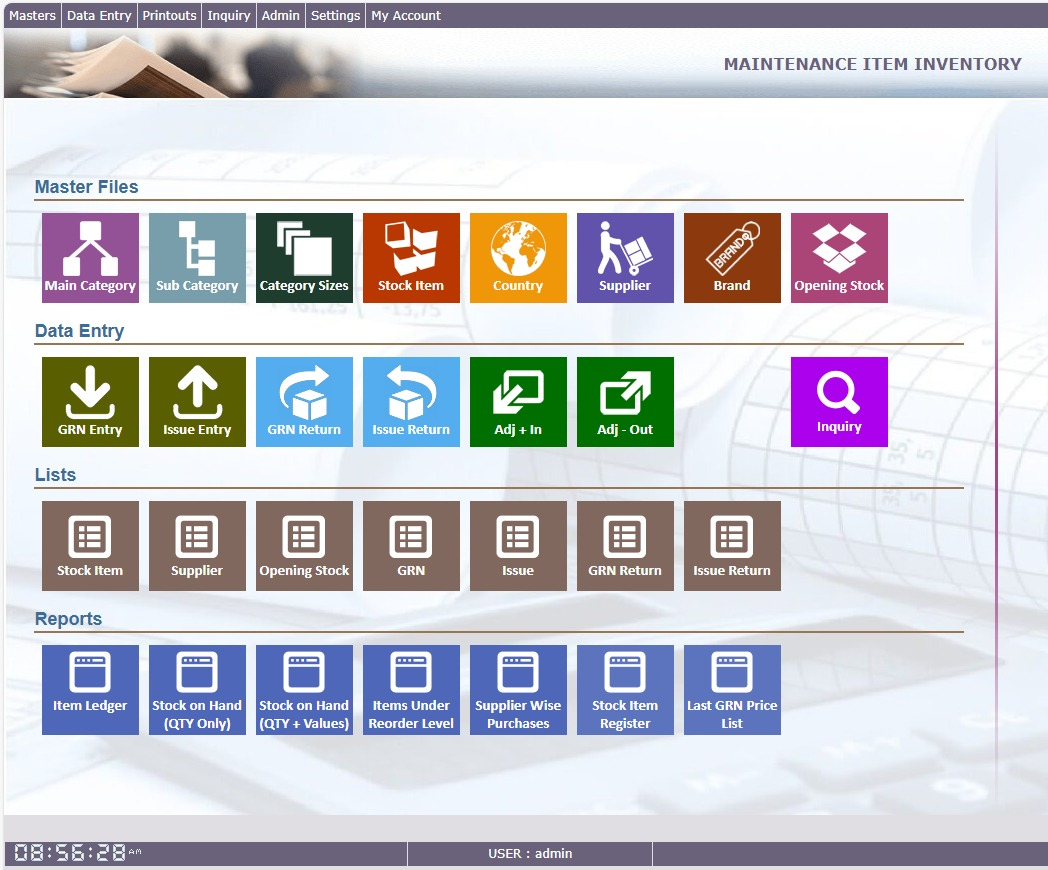1048x870 pixels.
Task: Launch the GRN Entry tile
Action: pyautogui.click(x=90, y=401)
